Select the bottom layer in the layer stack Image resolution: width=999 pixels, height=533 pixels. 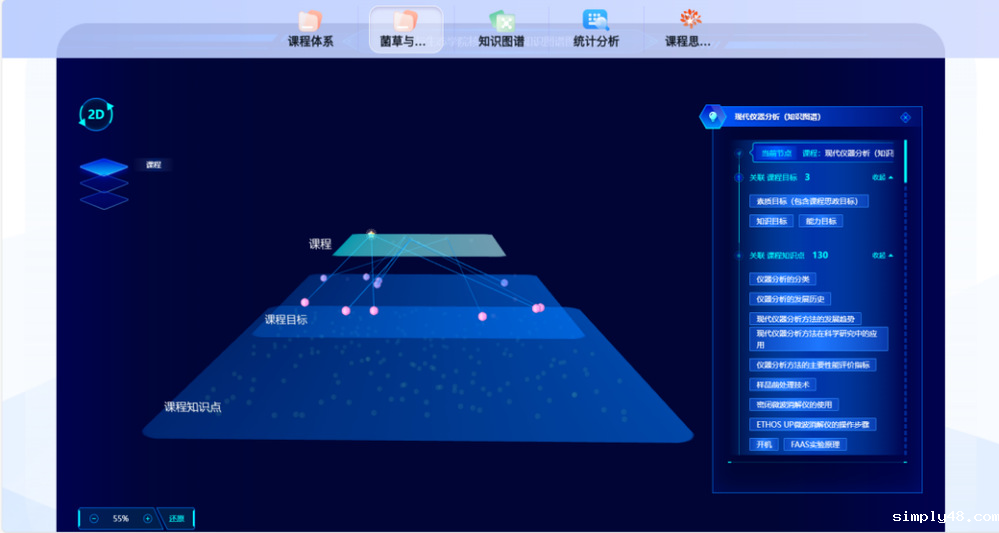click(104, 201)
